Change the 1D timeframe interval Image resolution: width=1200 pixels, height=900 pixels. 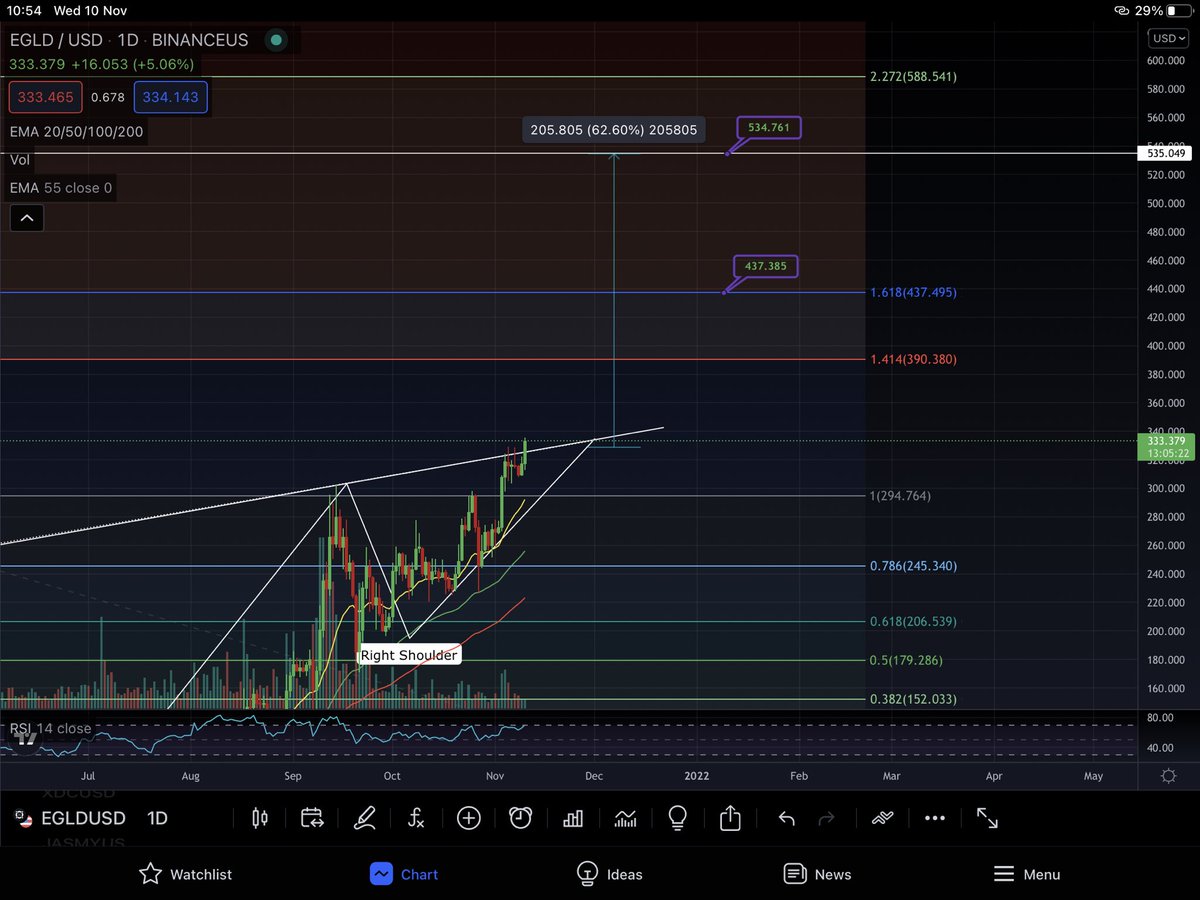[x=158, y=818]
